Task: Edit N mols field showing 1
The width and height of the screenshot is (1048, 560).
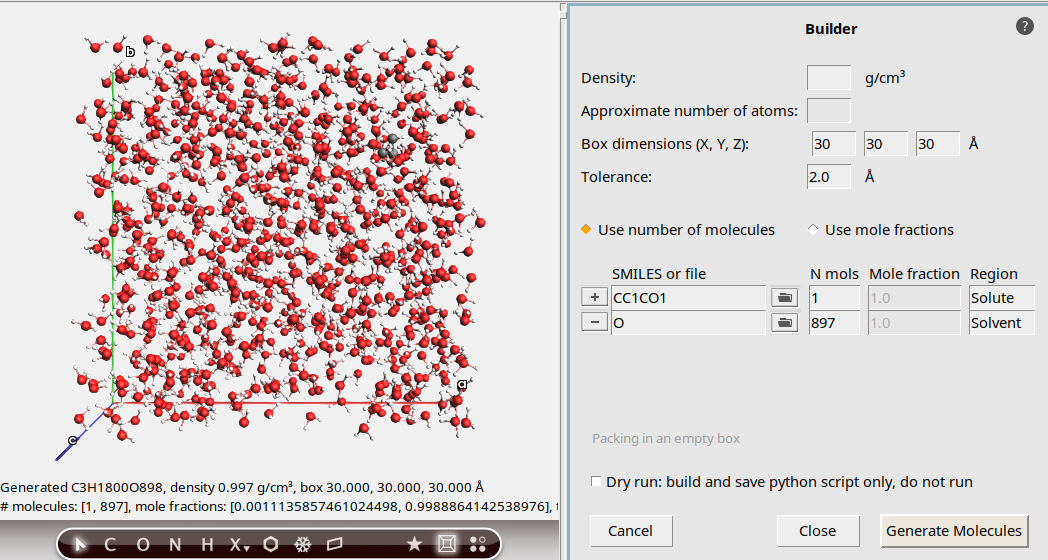Action: click(834, 297)
